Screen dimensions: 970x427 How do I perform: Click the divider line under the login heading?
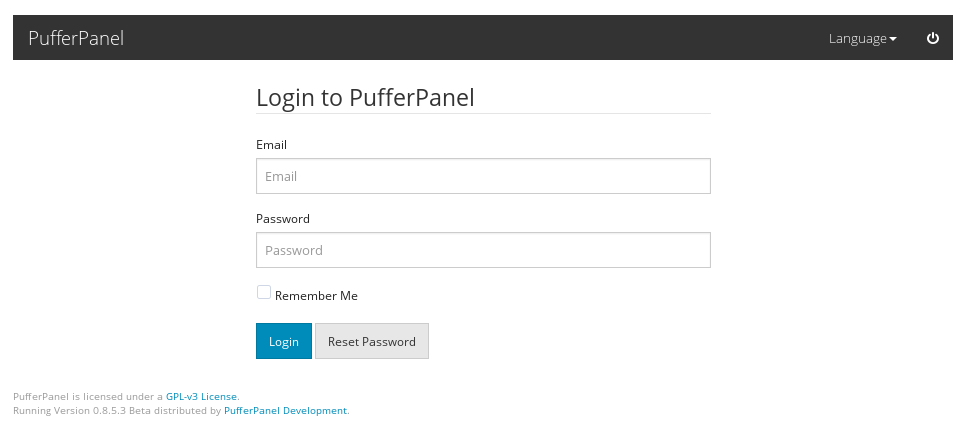[x=483, y=113]
